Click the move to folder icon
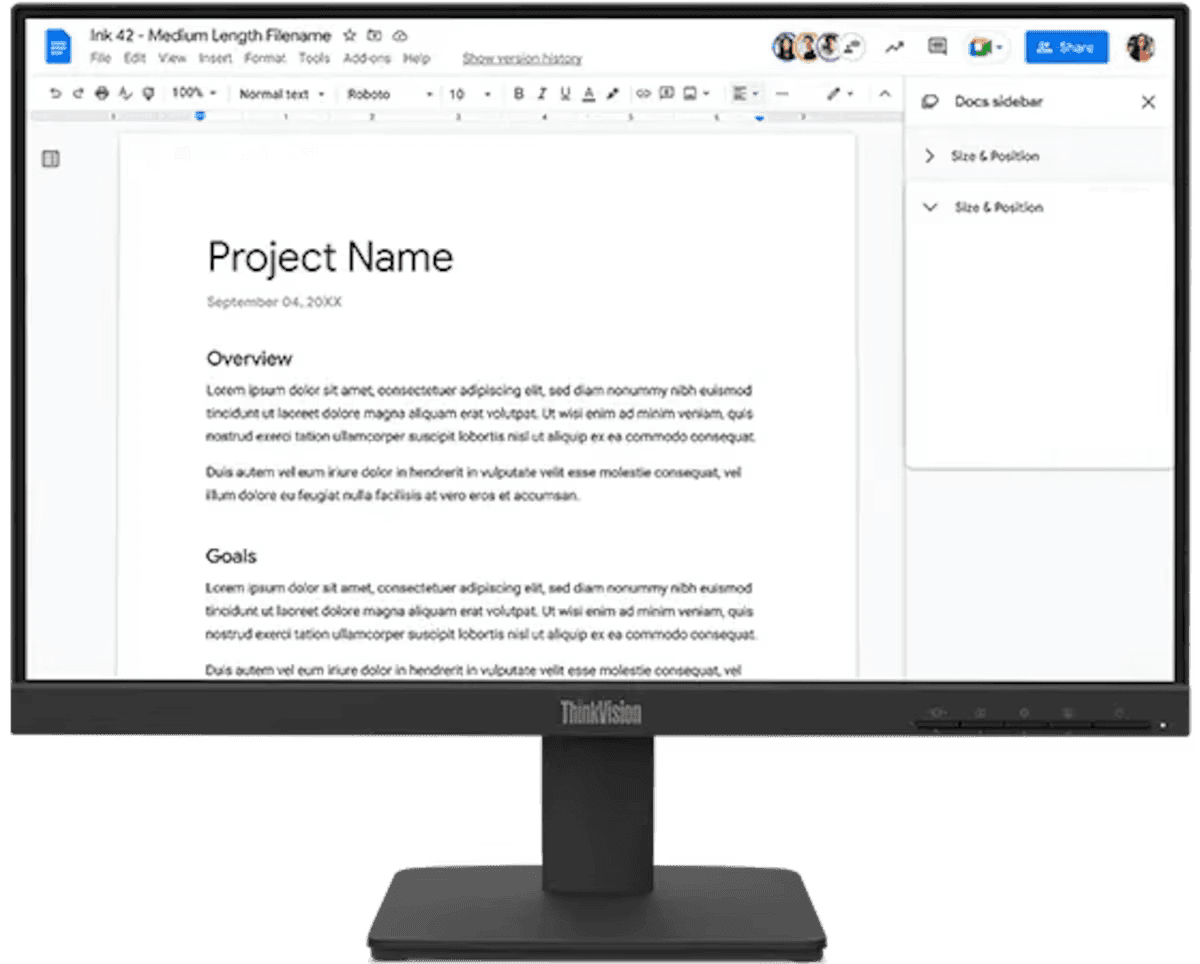The height and width of the screenshot is (964, 1200). [x=374, y=35]
